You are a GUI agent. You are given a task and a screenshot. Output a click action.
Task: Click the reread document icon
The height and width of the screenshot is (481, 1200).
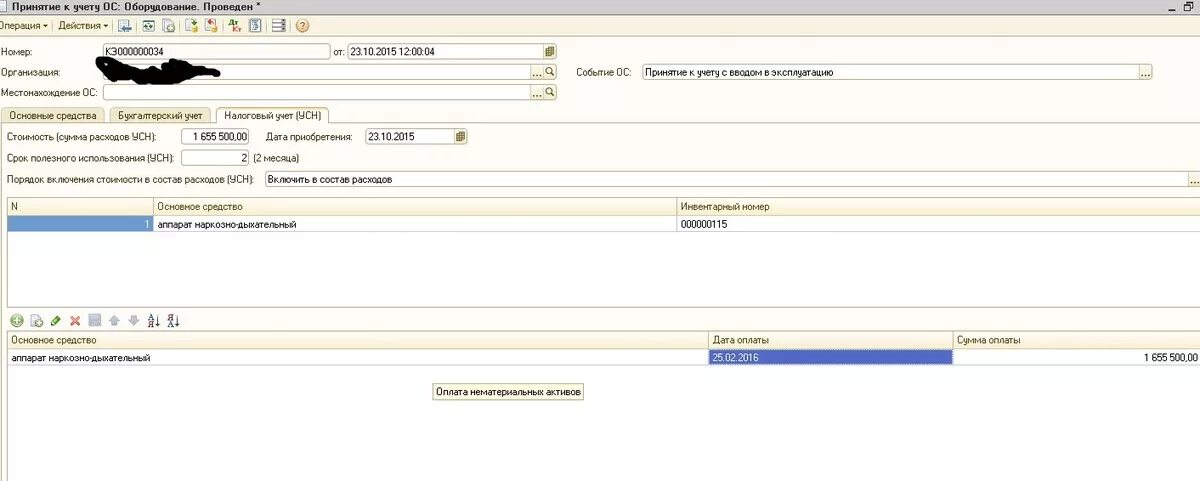point(147,25)
